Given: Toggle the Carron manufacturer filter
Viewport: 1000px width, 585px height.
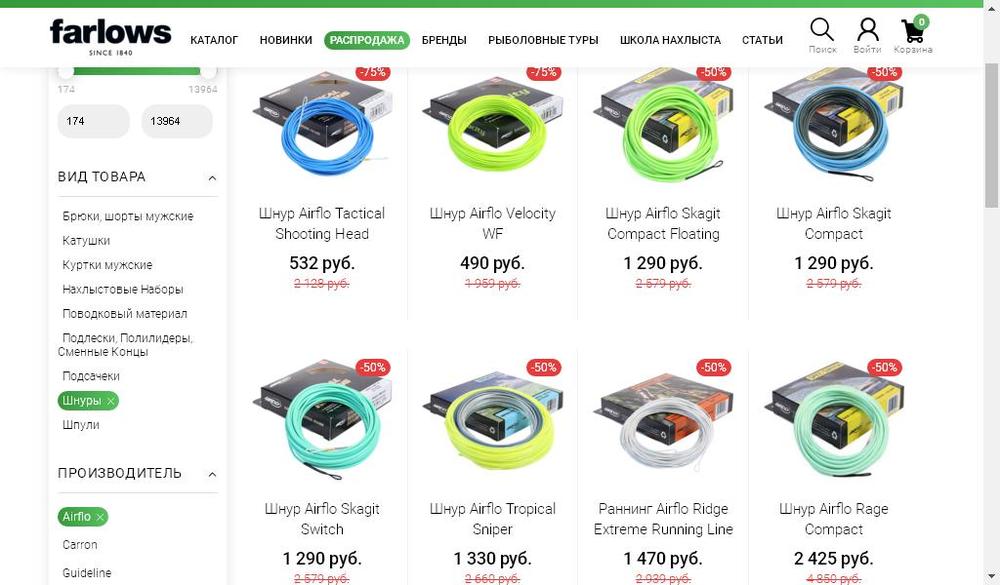Looking at the screenshot, I should click(80, 545).
